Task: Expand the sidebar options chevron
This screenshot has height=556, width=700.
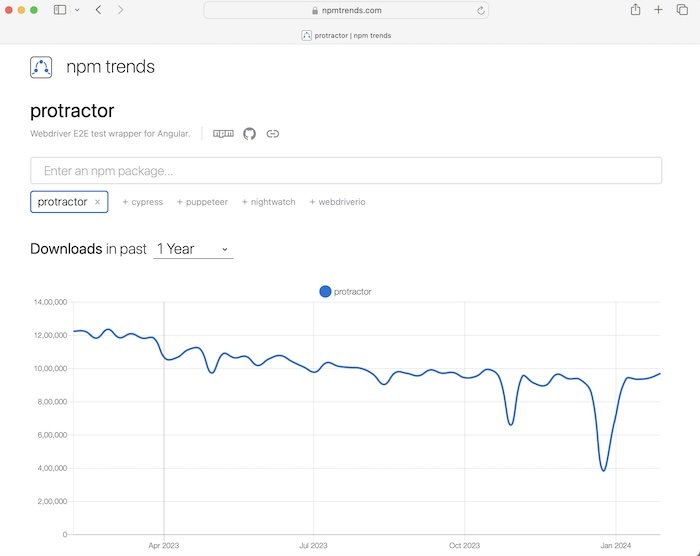Action: [x=77, y=10]
